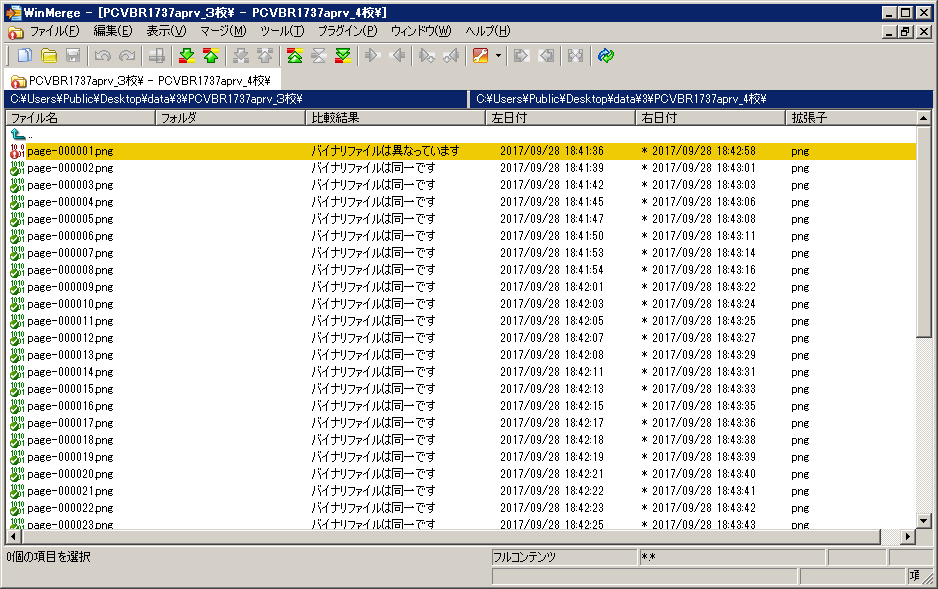The image size is (938, 589).
Task: Open the プラグイン(P) menu
Action: [x=348, y=31]
